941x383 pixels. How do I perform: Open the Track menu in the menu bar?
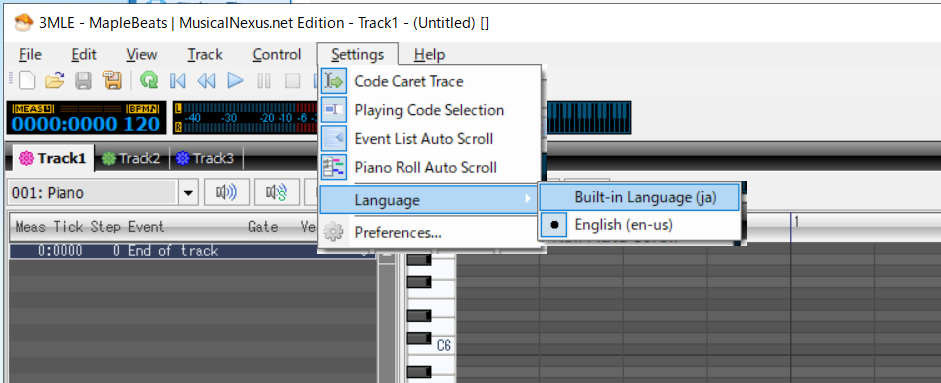(205, 55)
